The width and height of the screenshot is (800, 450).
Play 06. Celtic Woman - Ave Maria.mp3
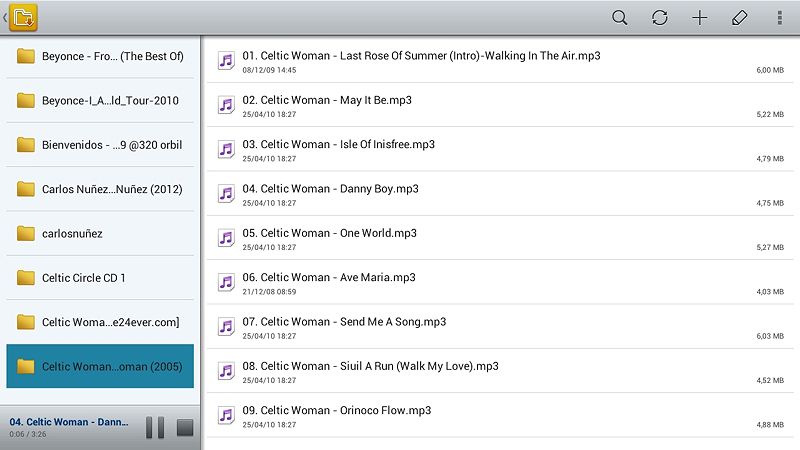(x=500, y=283)
